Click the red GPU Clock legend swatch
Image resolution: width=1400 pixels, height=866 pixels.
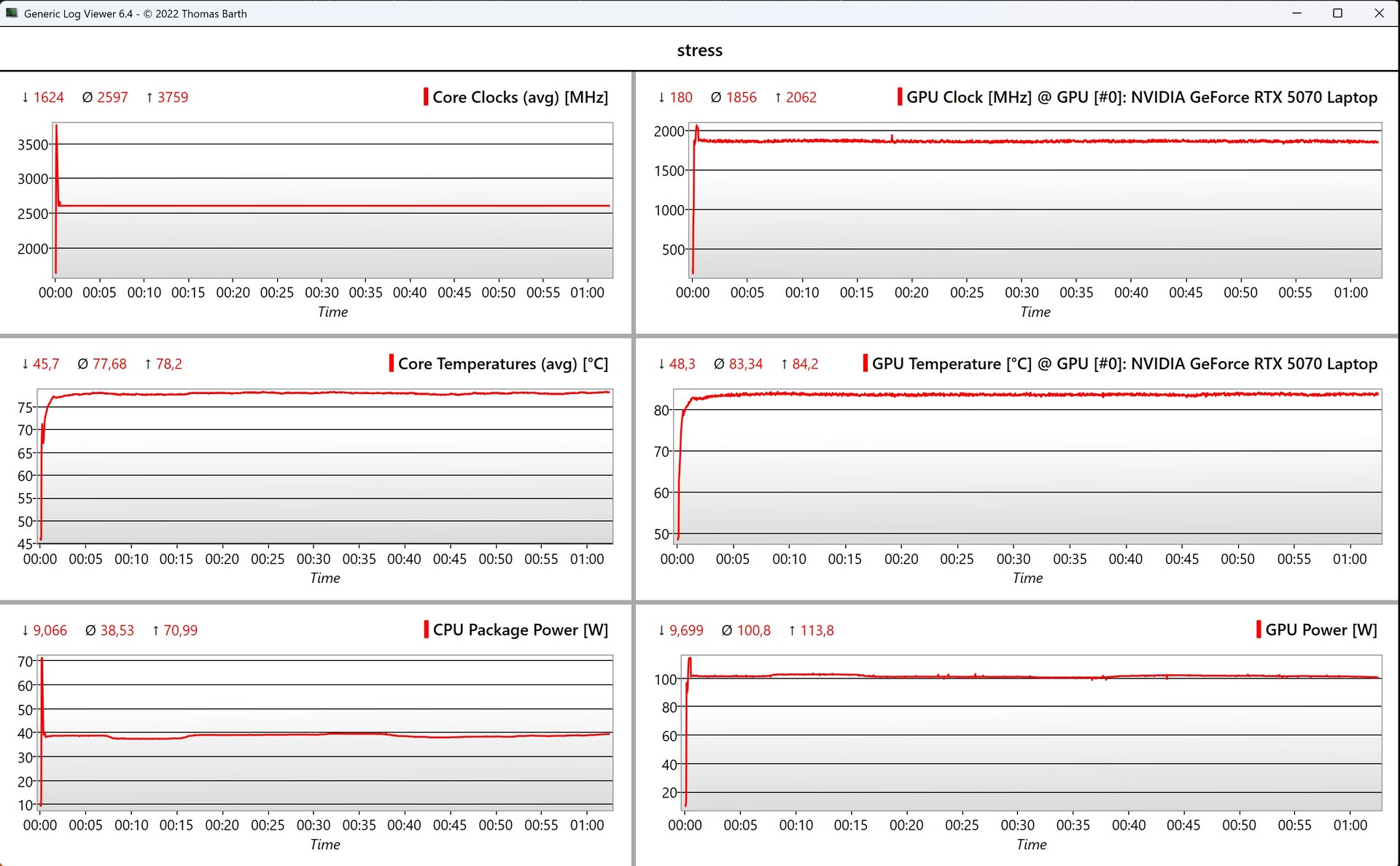pos(900,97)
